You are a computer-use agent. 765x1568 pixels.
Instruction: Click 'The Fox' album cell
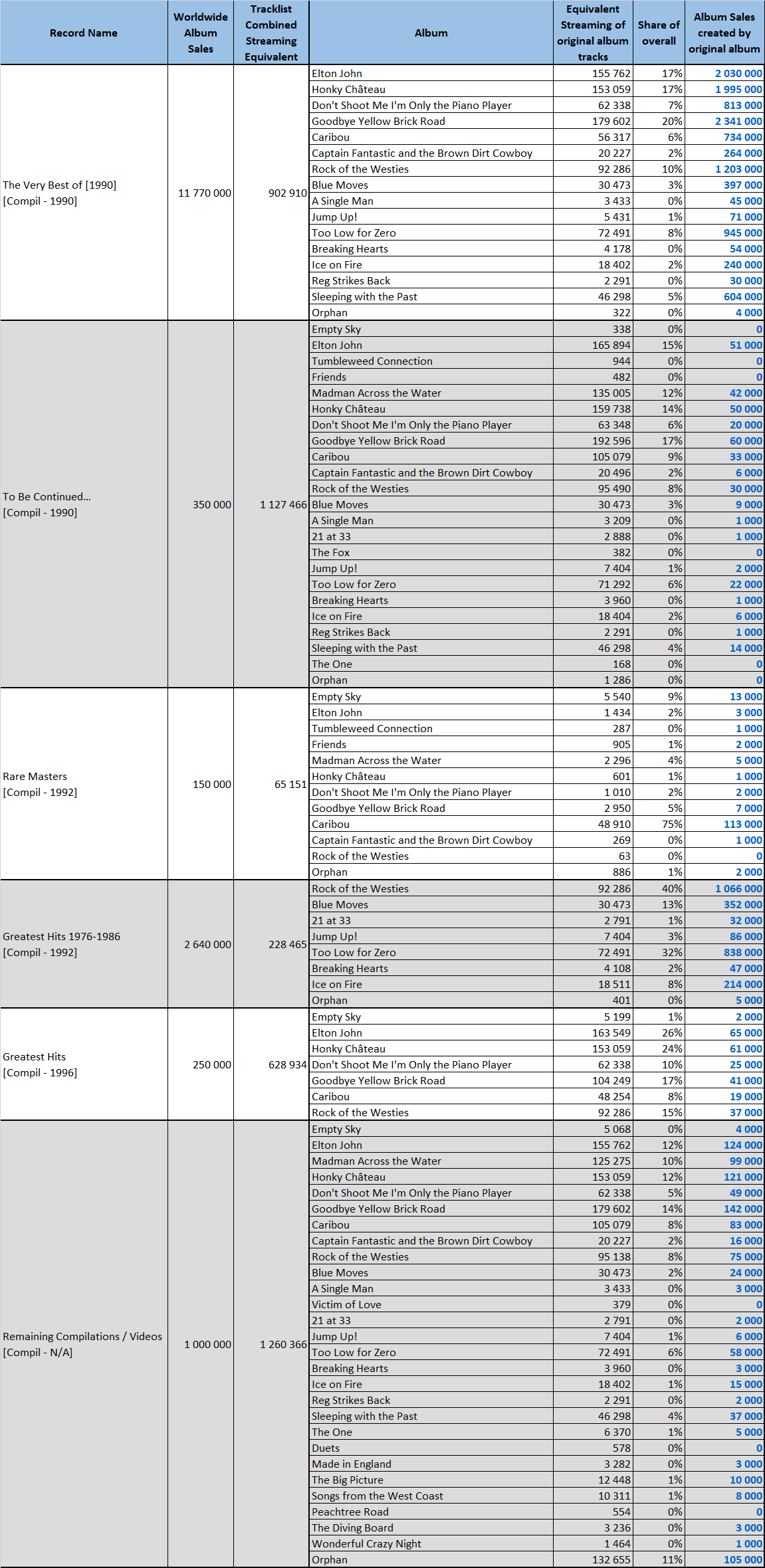tap(431, 552)
